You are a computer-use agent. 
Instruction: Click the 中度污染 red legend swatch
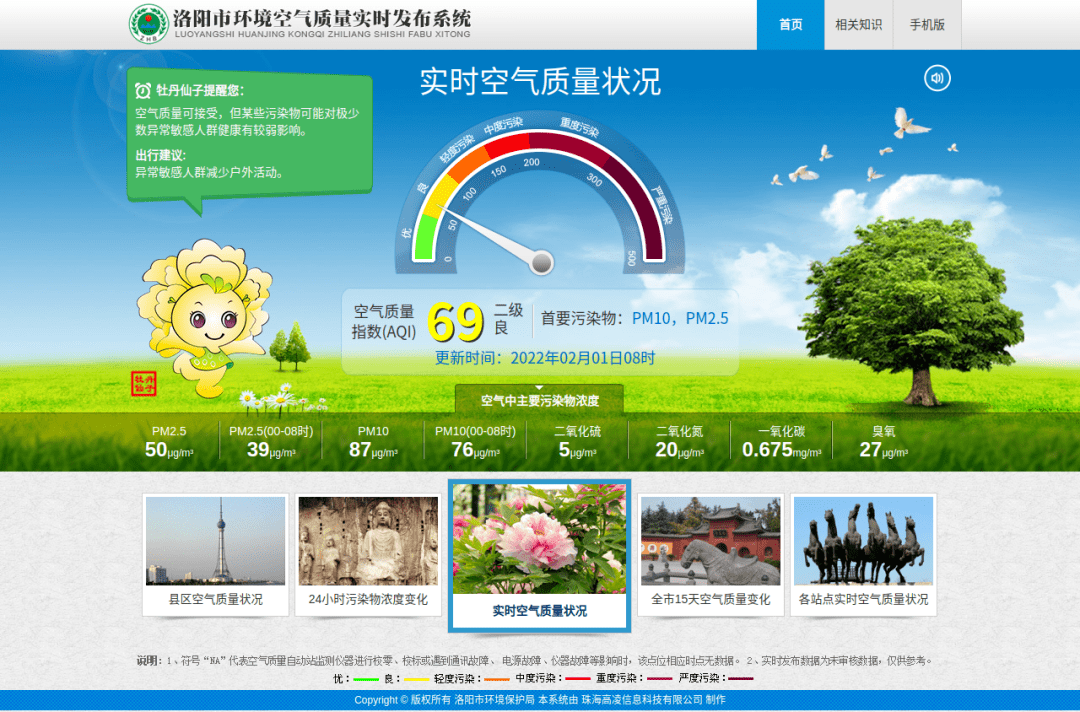tap(577, 678)
